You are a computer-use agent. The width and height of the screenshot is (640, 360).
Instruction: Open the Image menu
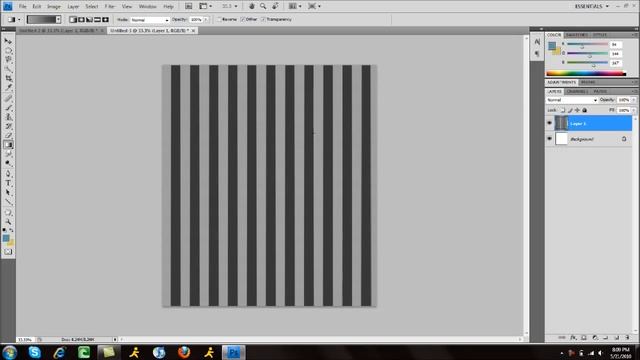(53, 7)
